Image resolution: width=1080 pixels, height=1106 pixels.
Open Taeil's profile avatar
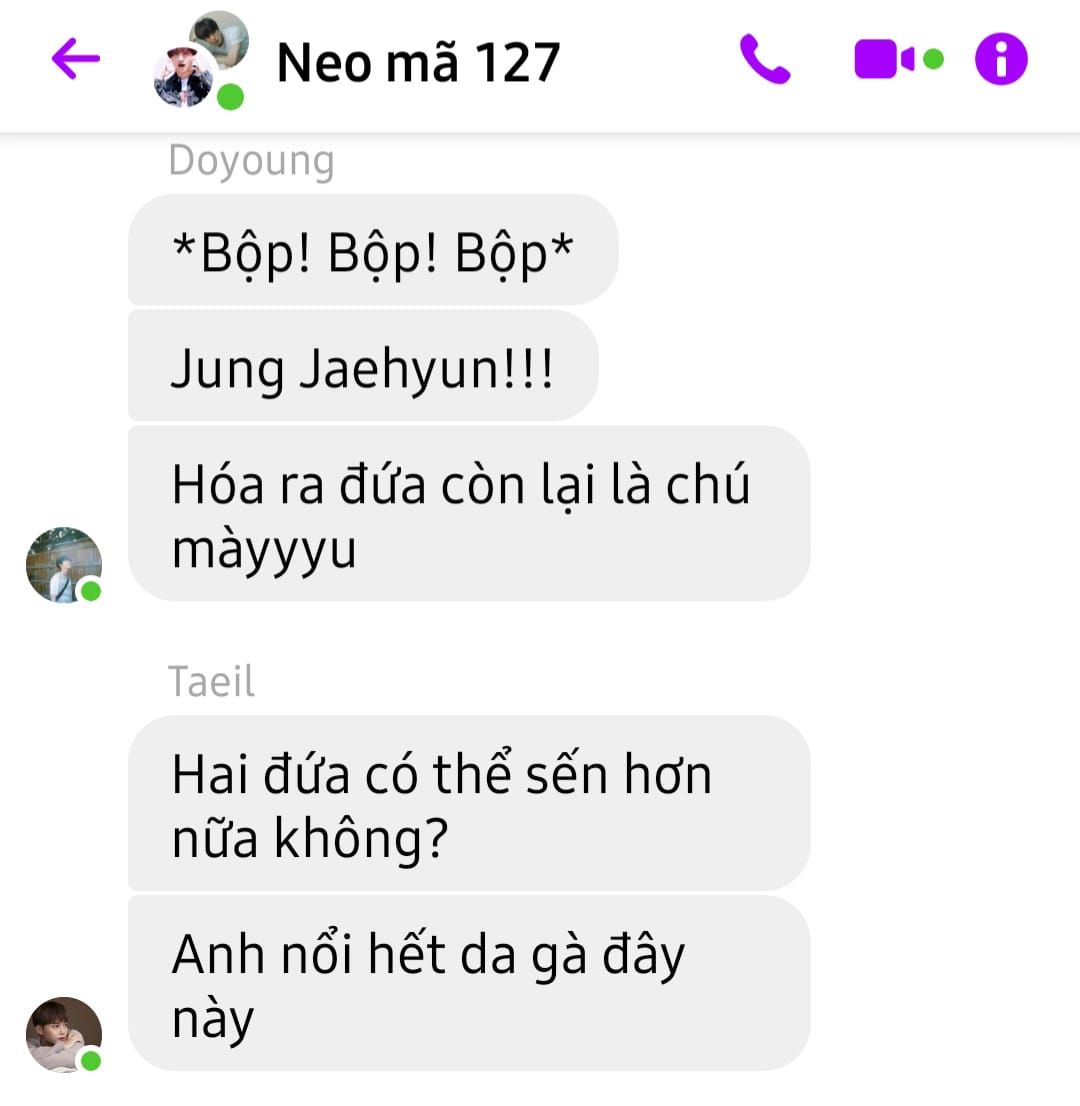[63, 1034]
